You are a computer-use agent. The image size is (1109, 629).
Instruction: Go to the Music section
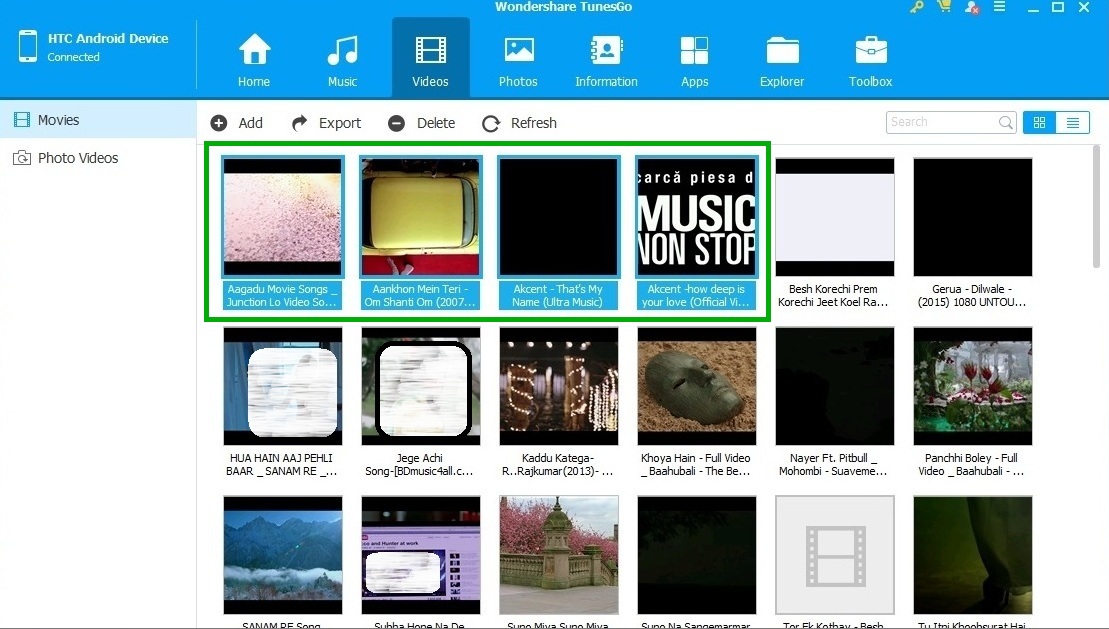(342, 60)
